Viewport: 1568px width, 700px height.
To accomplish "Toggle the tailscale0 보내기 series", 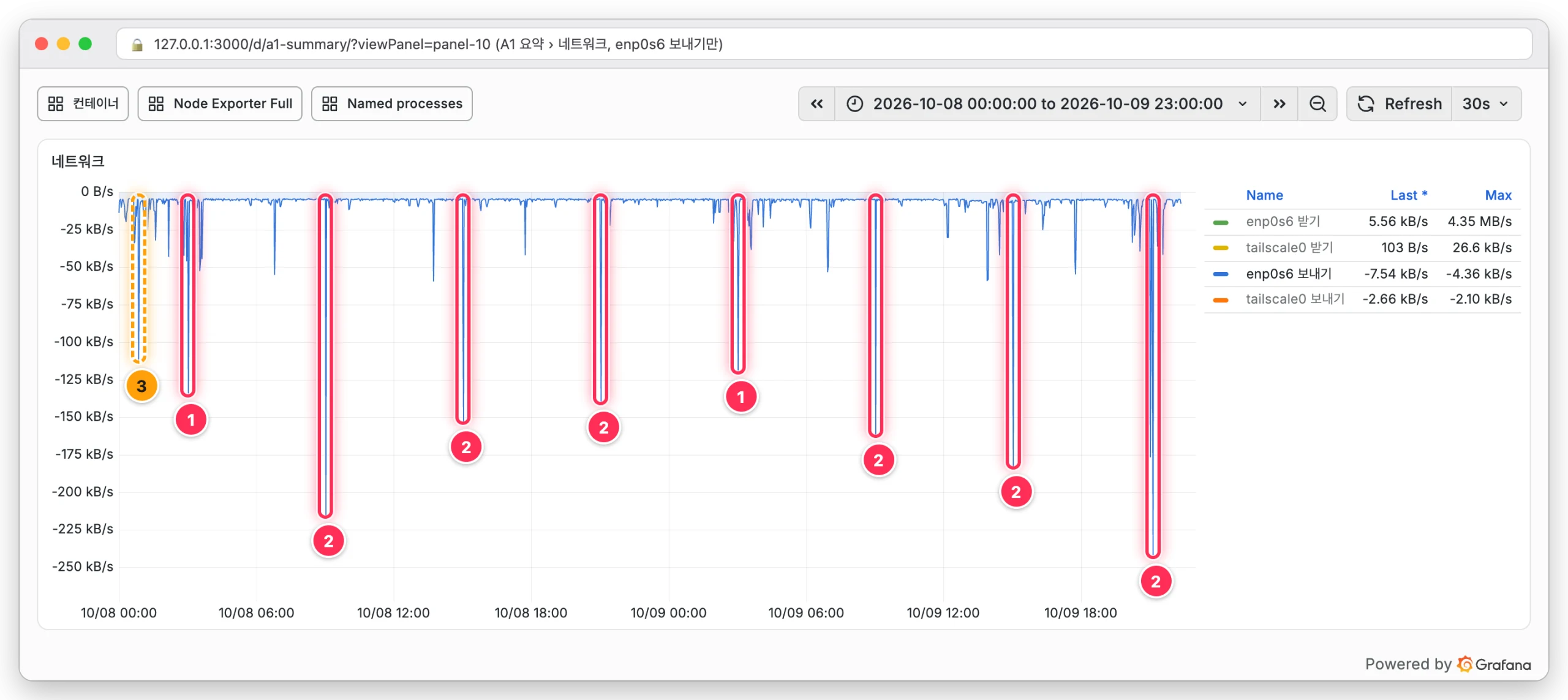I will (1295, 299).
